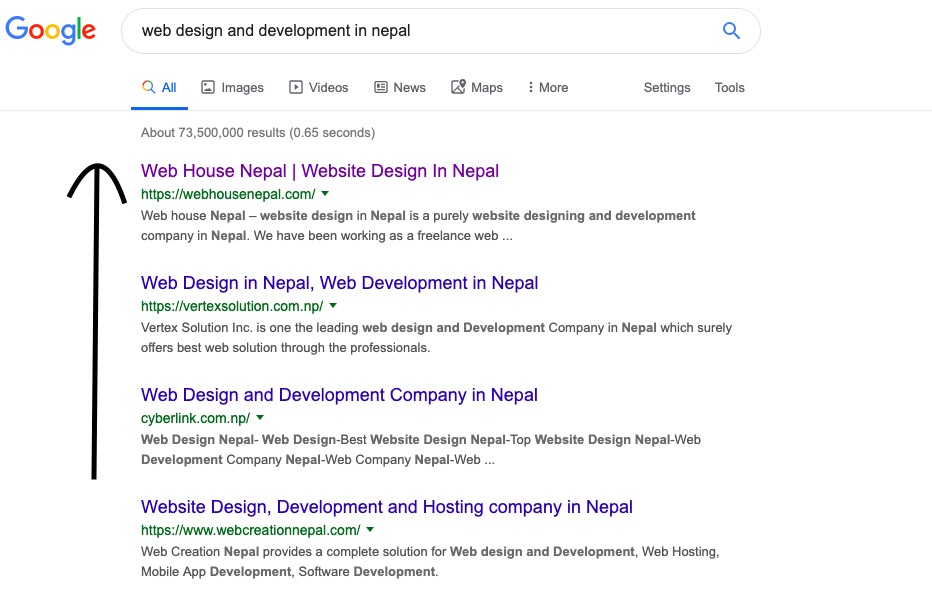This screenshot has width=932, height=600.
Task: Open the Web Creation Nepal hosting result
Action: pyautogui.click(x=386, y=507)
